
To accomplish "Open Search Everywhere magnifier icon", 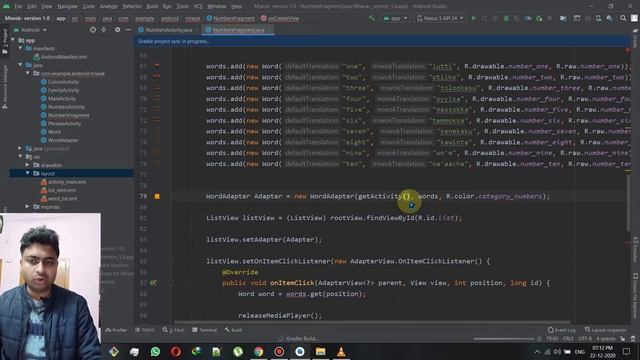I will (623, 18).
